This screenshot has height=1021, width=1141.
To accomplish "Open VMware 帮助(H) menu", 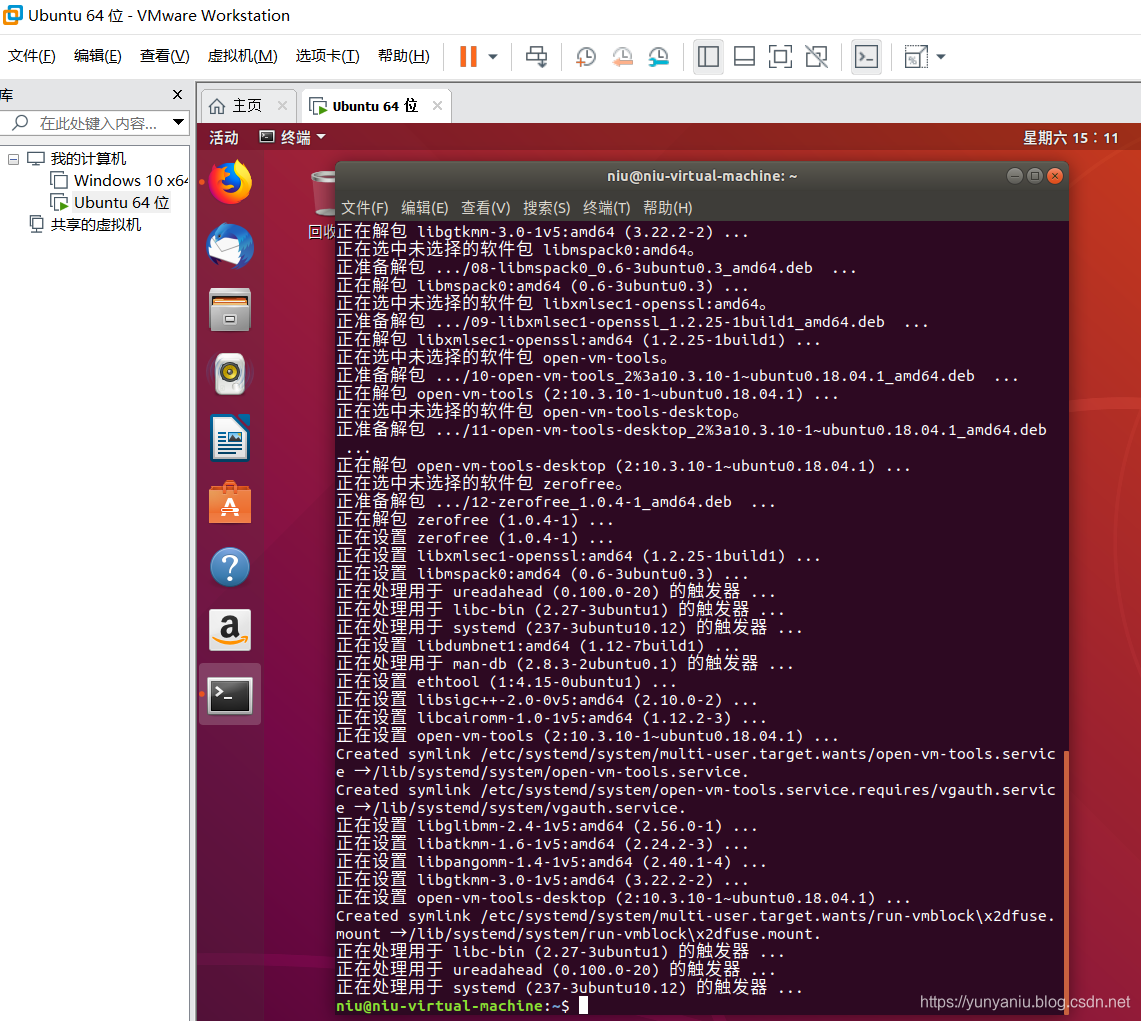I will (404, 56).
